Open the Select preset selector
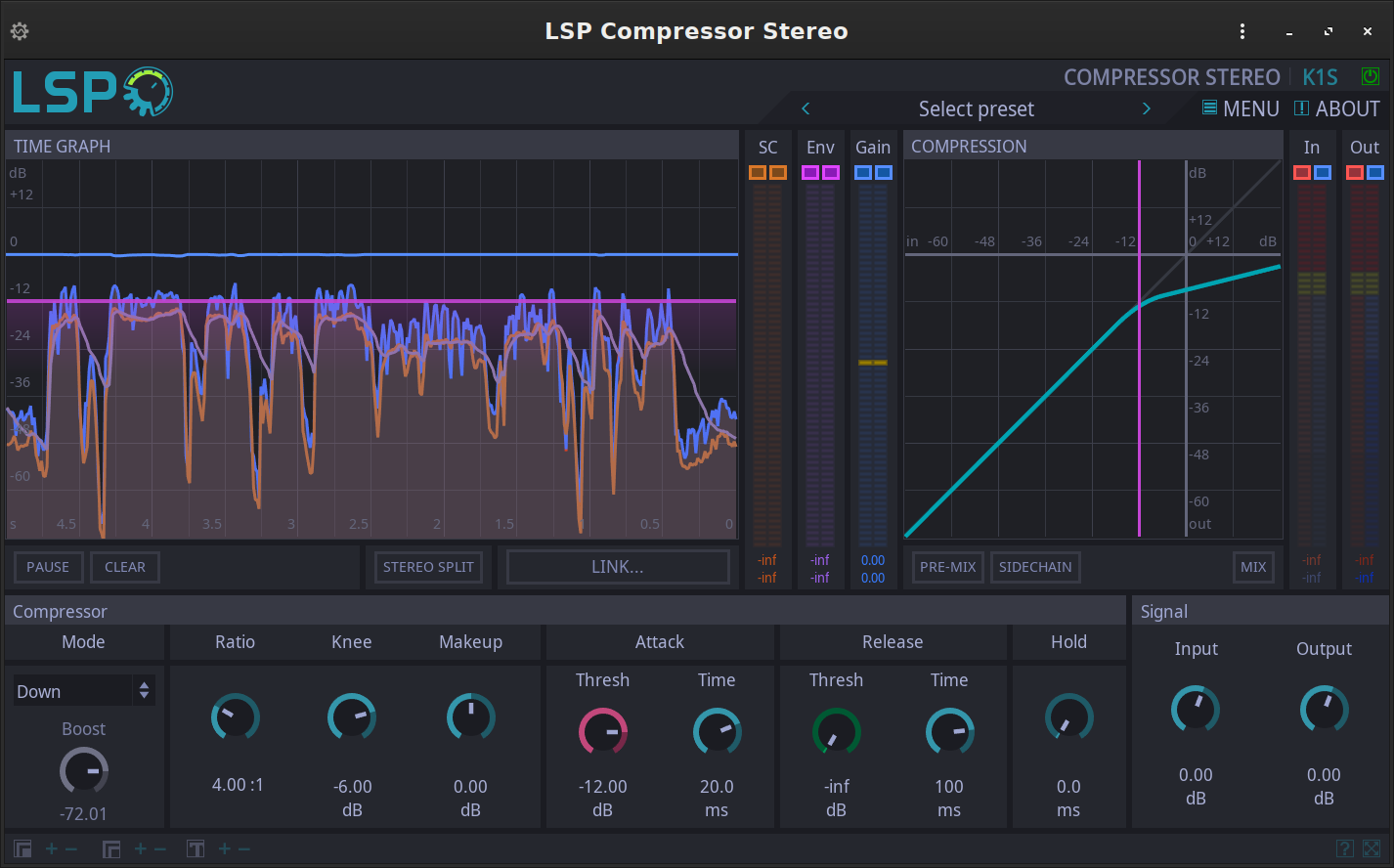Image resolution: width=1394 pixels, height=868 pixels. click(976, 108)
